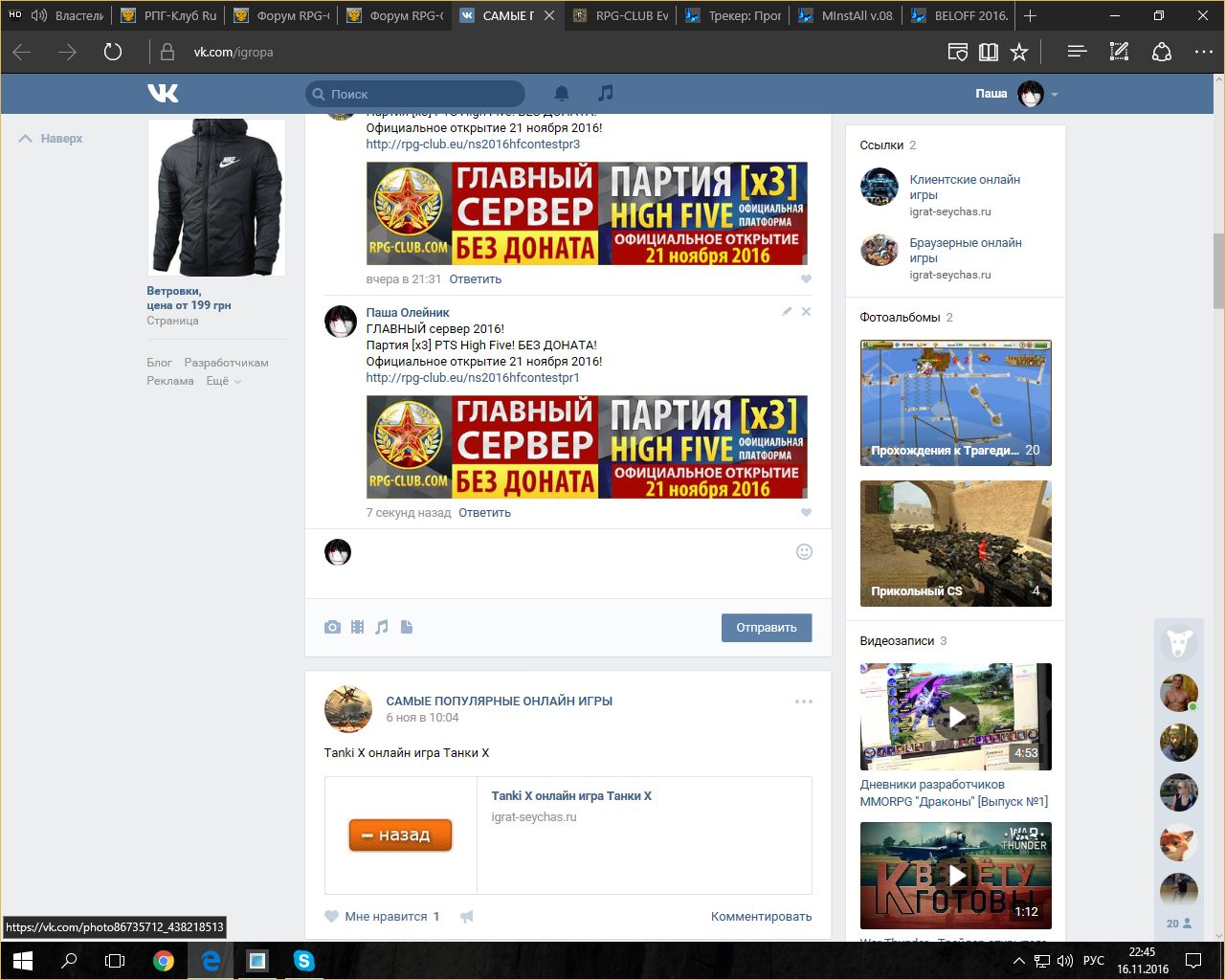Screen dimensions: 1225x980
Task: Go back using the browser back arrow
Action: [22, 52]
